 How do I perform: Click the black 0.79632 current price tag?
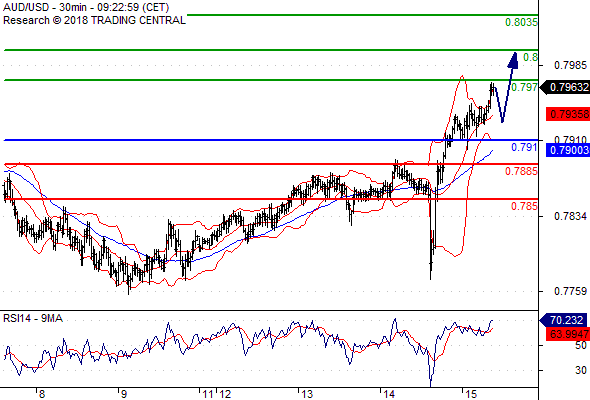click(x=564, y=87)
